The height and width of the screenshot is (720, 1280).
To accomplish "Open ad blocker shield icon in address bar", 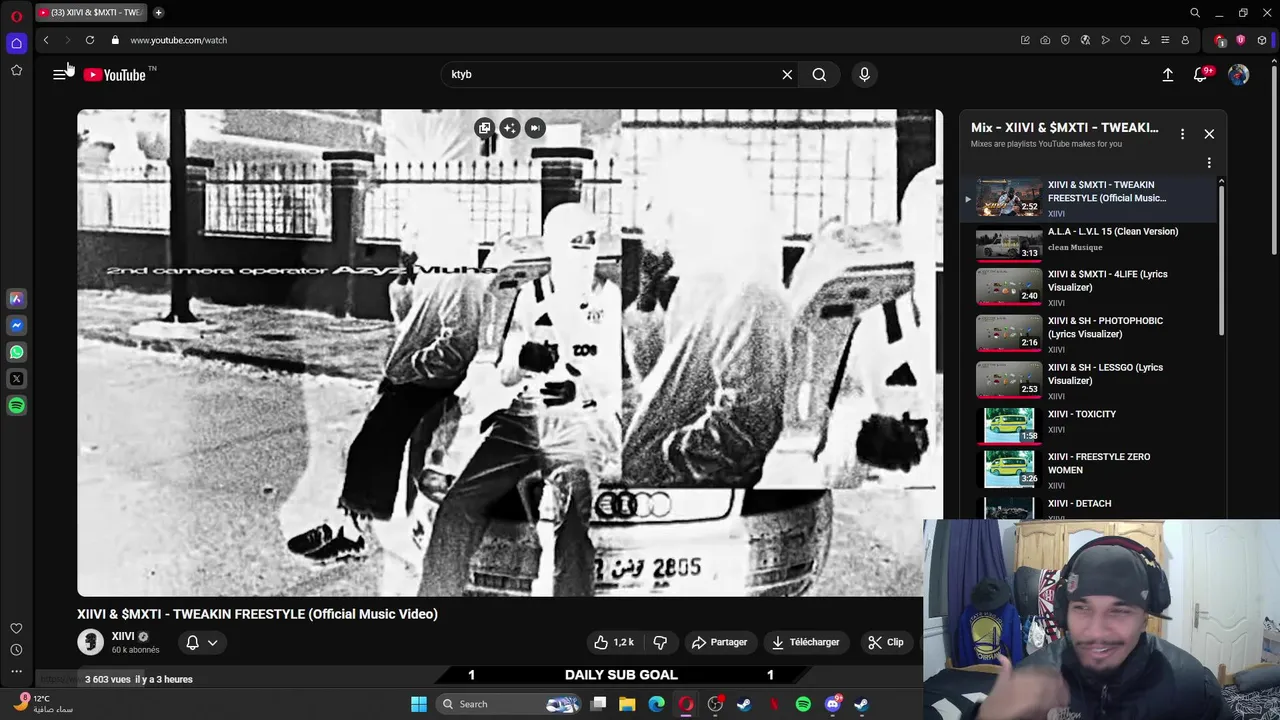I will click(1065, 40).
